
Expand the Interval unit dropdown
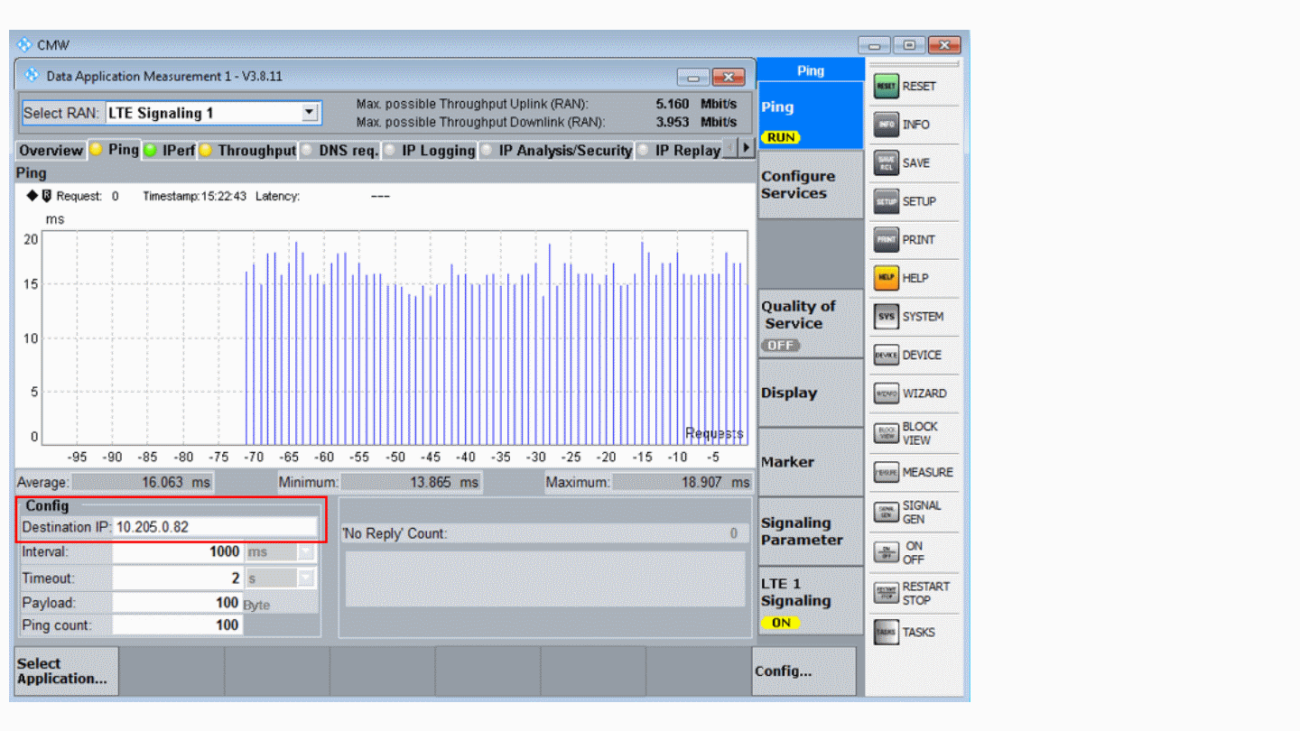(x=303, y=553)
